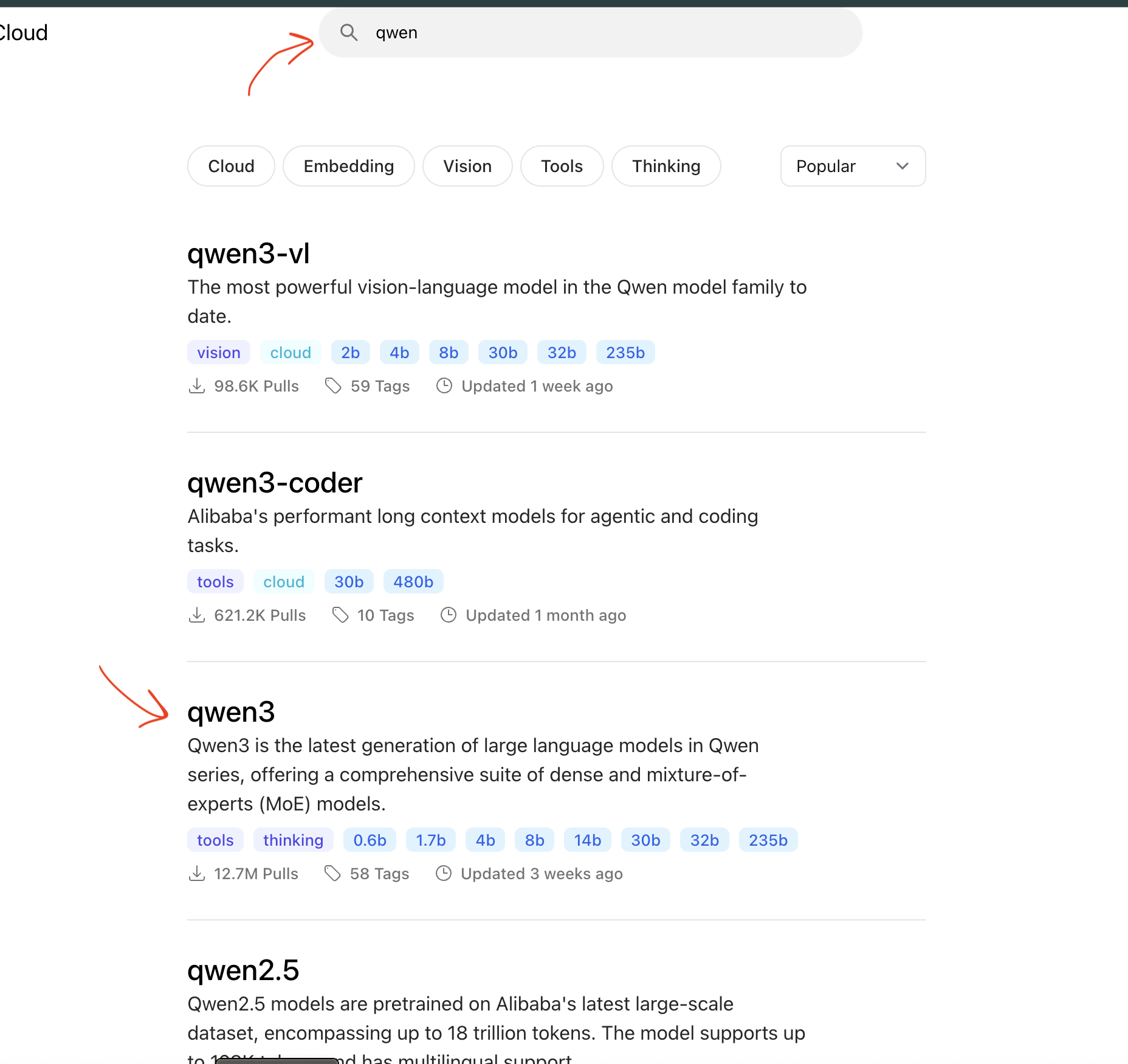Click the search magnifier icon
Viewport: 1128px width, 1064px height.
[x=349, y=33]
